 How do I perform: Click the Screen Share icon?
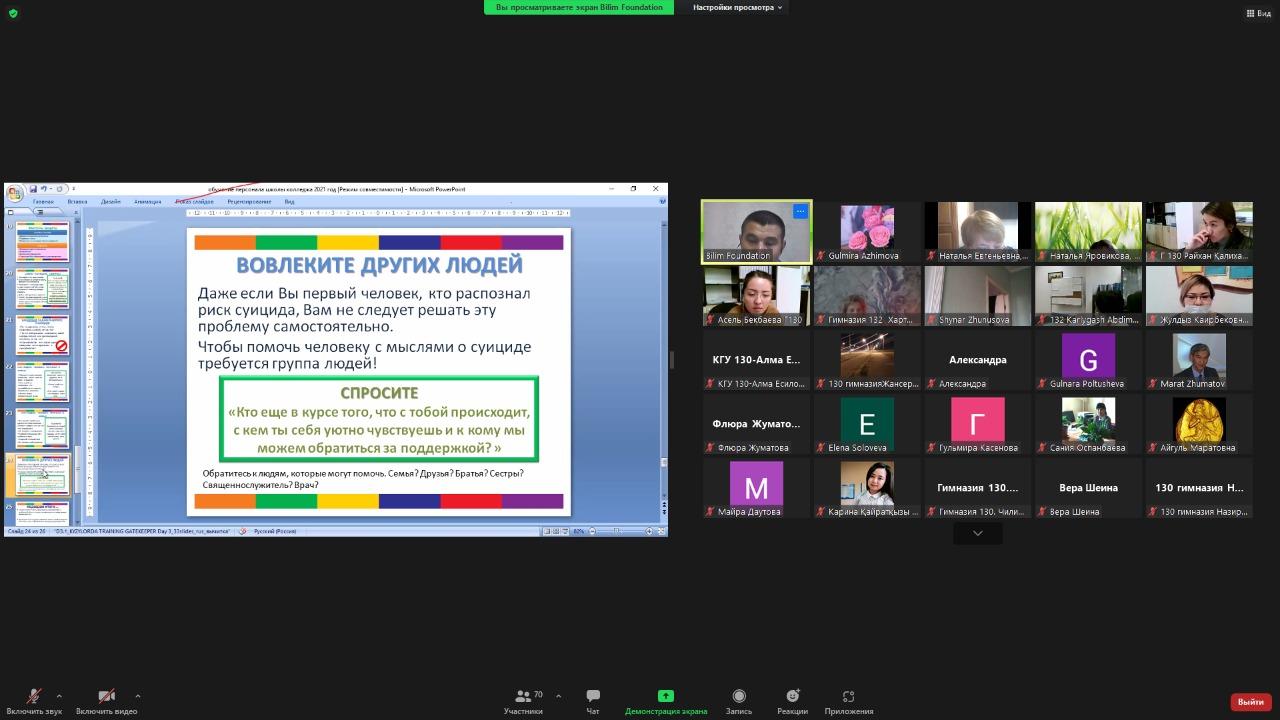pos(665,696)
